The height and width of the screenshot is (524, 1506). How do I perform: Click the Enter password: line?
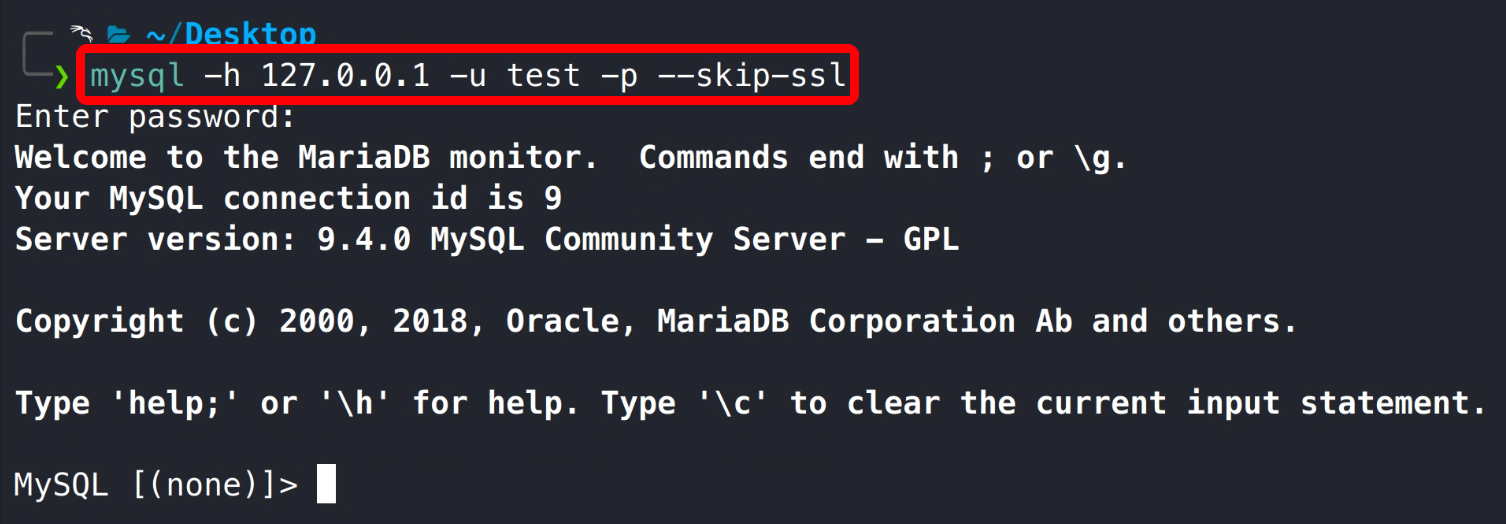coord(155,117)
